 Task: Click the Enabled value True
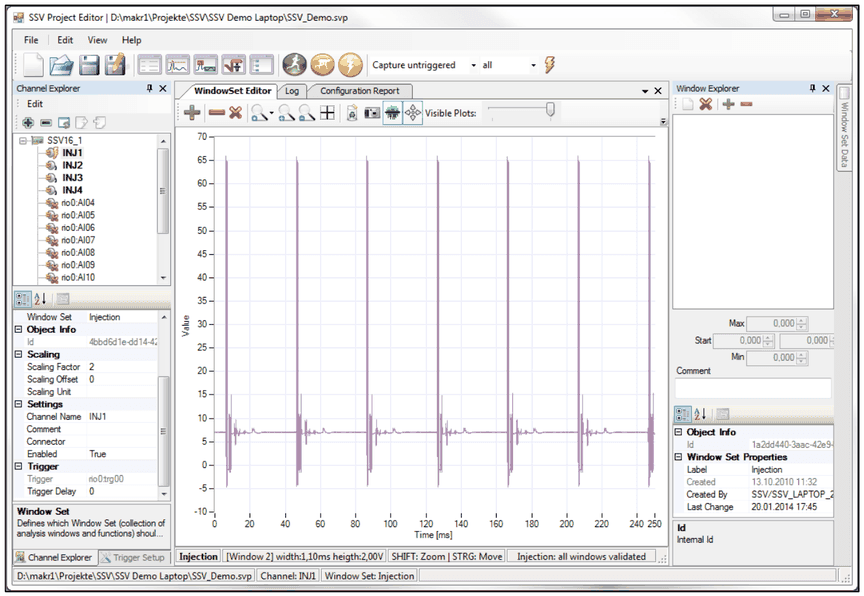click(122, 454)
